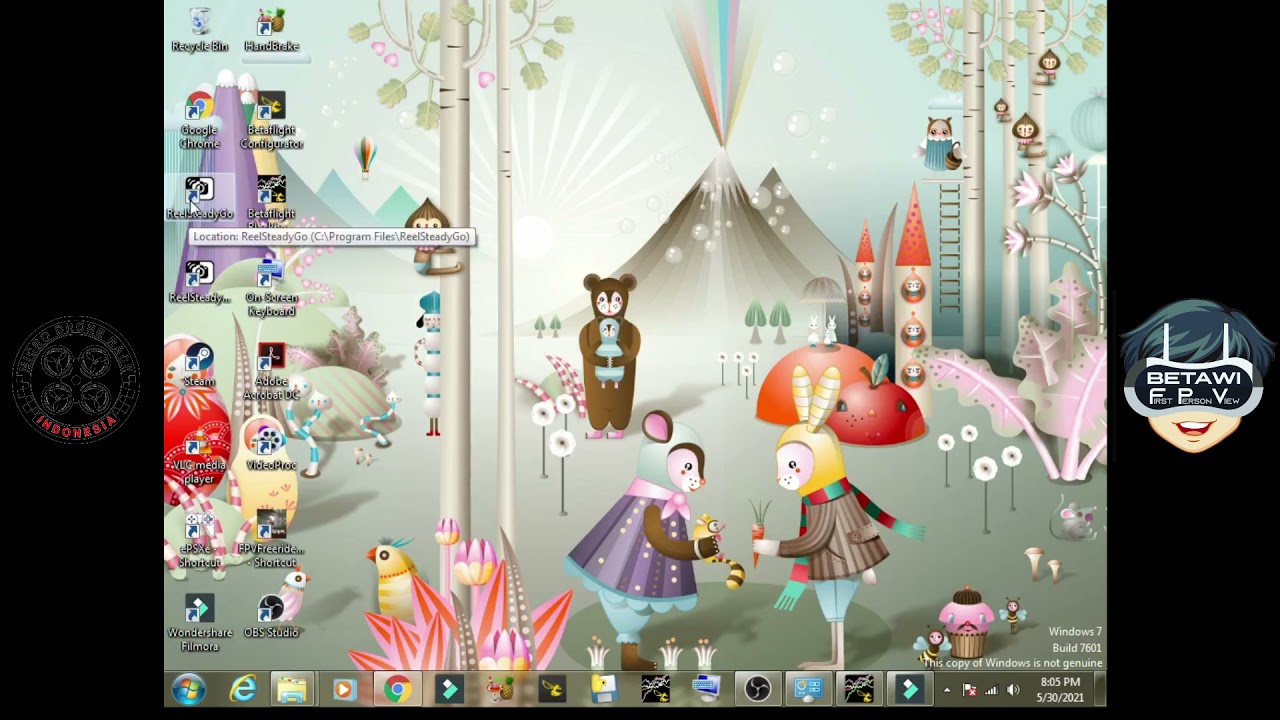The image size is (1280, 720).
Task: Select the Wondershare Filmora desktop shortcut
Action: point(199,625)
